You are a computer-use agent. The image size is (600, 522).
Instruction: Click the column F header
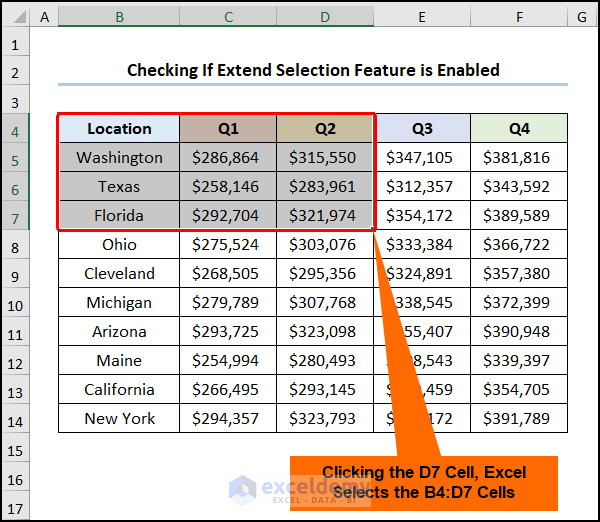(x=519, y=17)
